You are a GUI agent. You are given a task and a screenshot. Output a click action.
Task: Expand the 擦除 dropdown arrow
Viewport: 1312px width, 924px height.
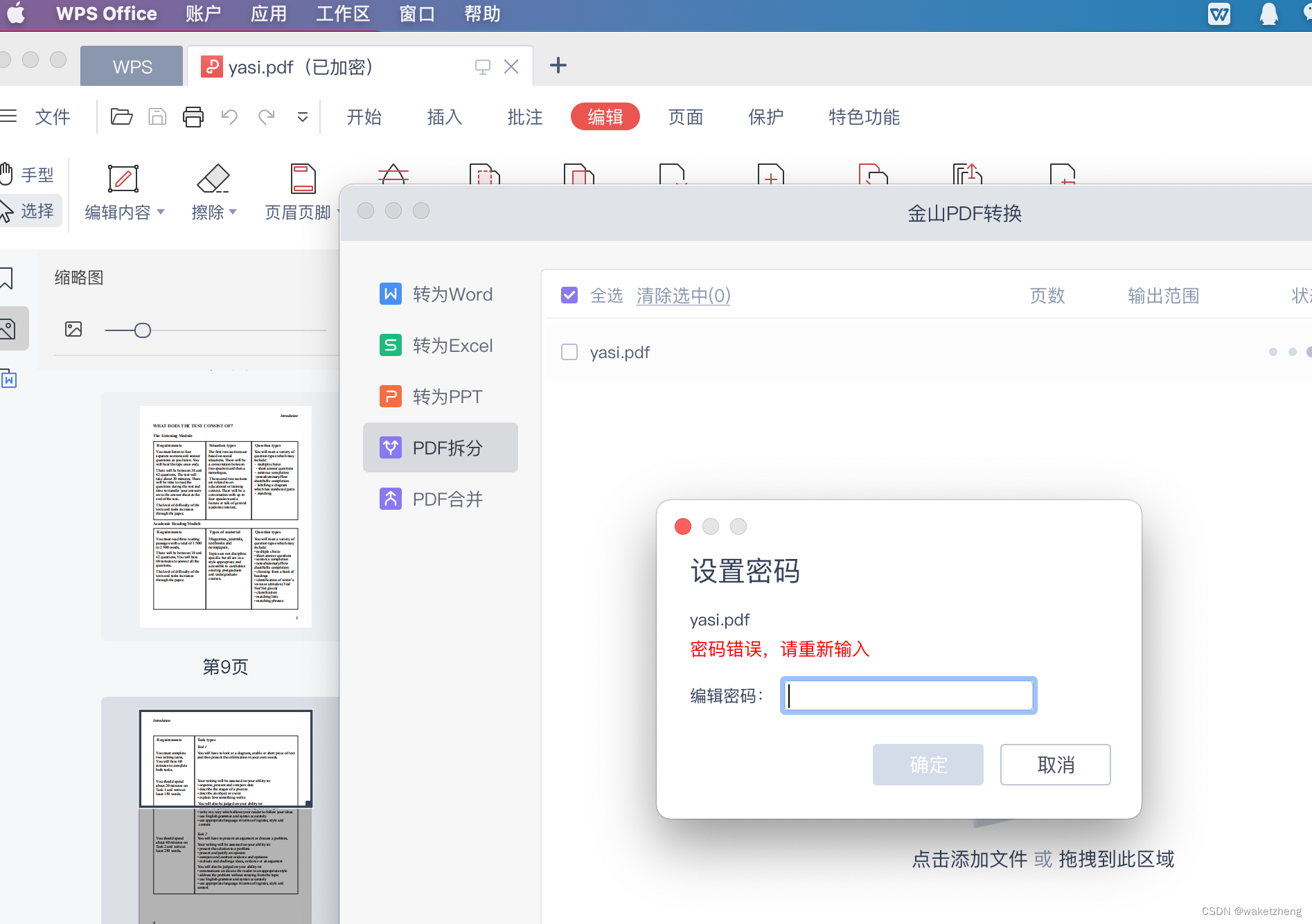click(233, 212)
